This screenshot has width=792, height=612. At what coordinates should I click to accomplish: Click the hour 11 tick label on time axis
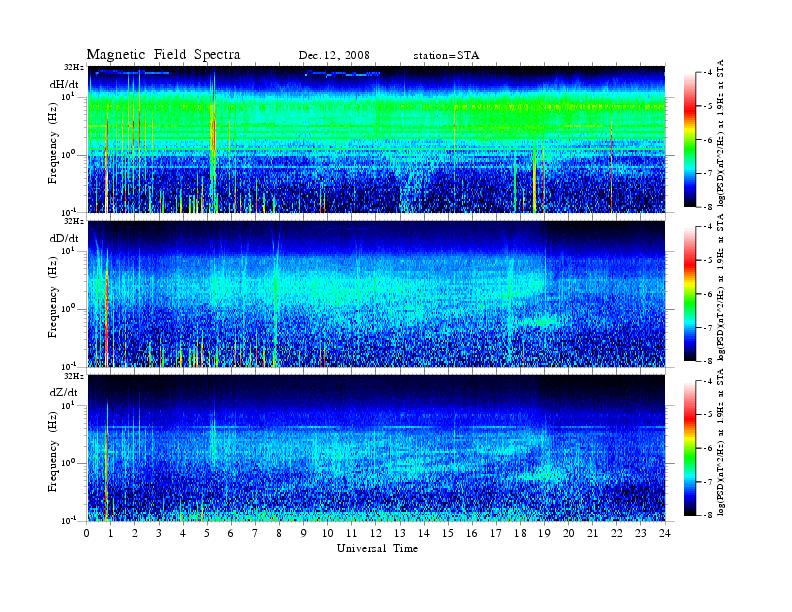[x=352, y=533]
